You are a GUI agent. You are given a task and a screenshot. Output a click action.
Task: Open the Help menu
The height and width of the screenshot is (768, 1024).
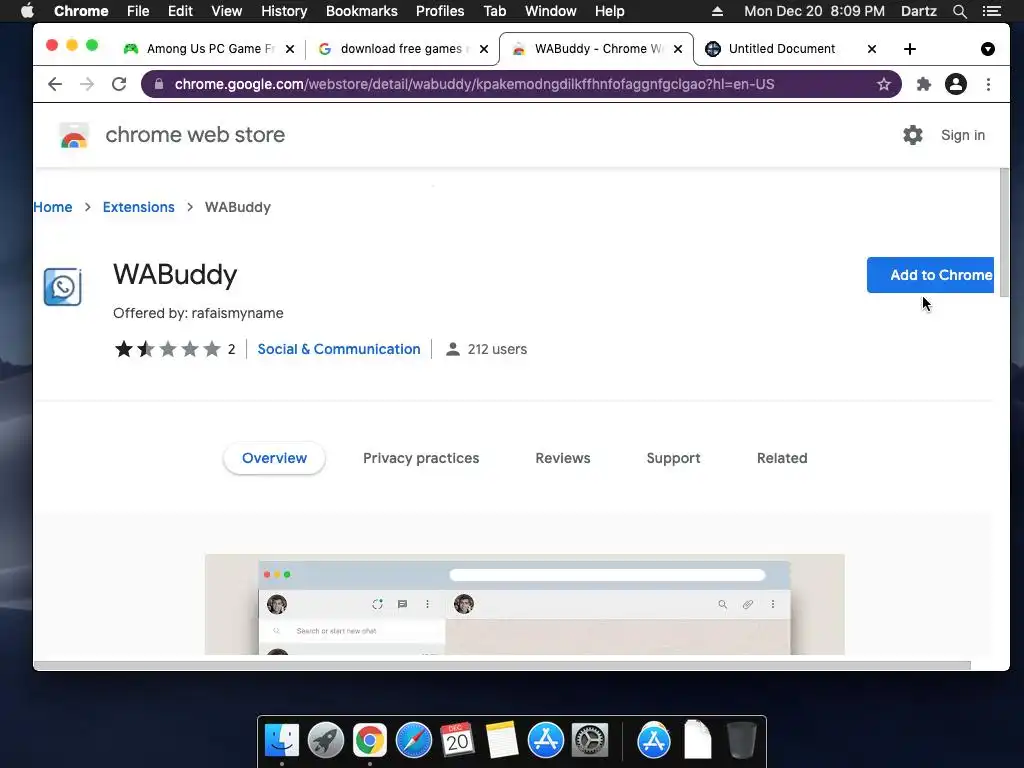(x=609, y=11)
